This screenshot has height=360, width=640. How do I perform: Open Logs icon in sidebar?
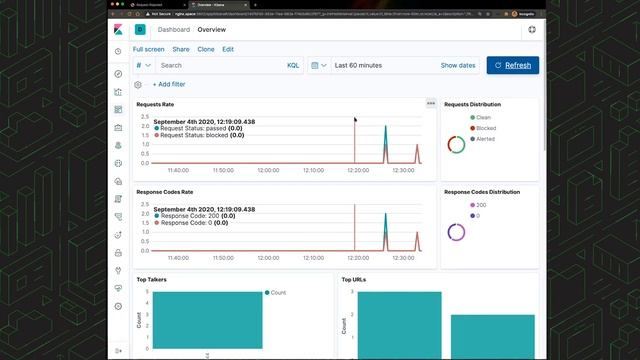[x=118, y=199]
